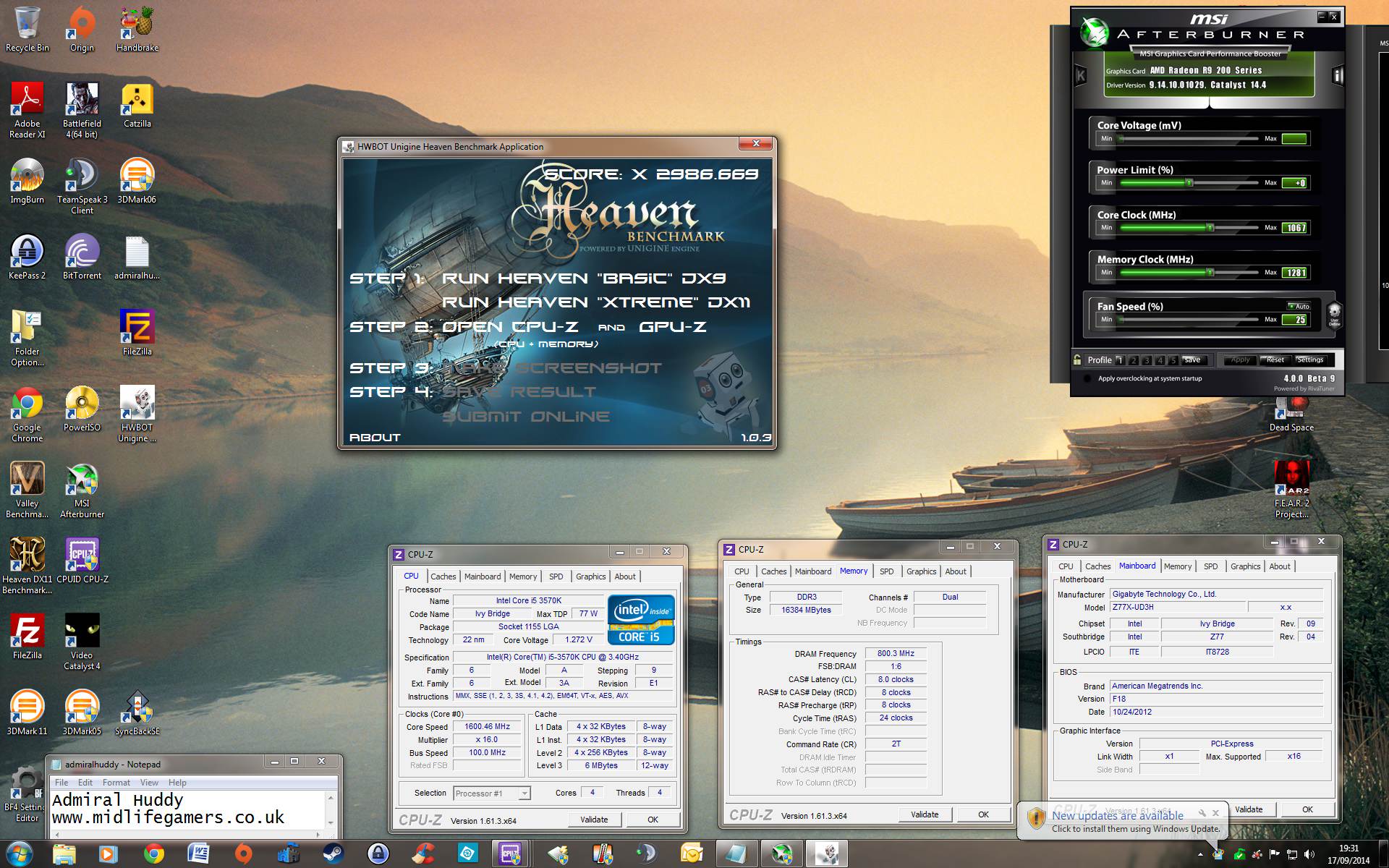Select Afterburner profile slot 1

[1120, 360]
